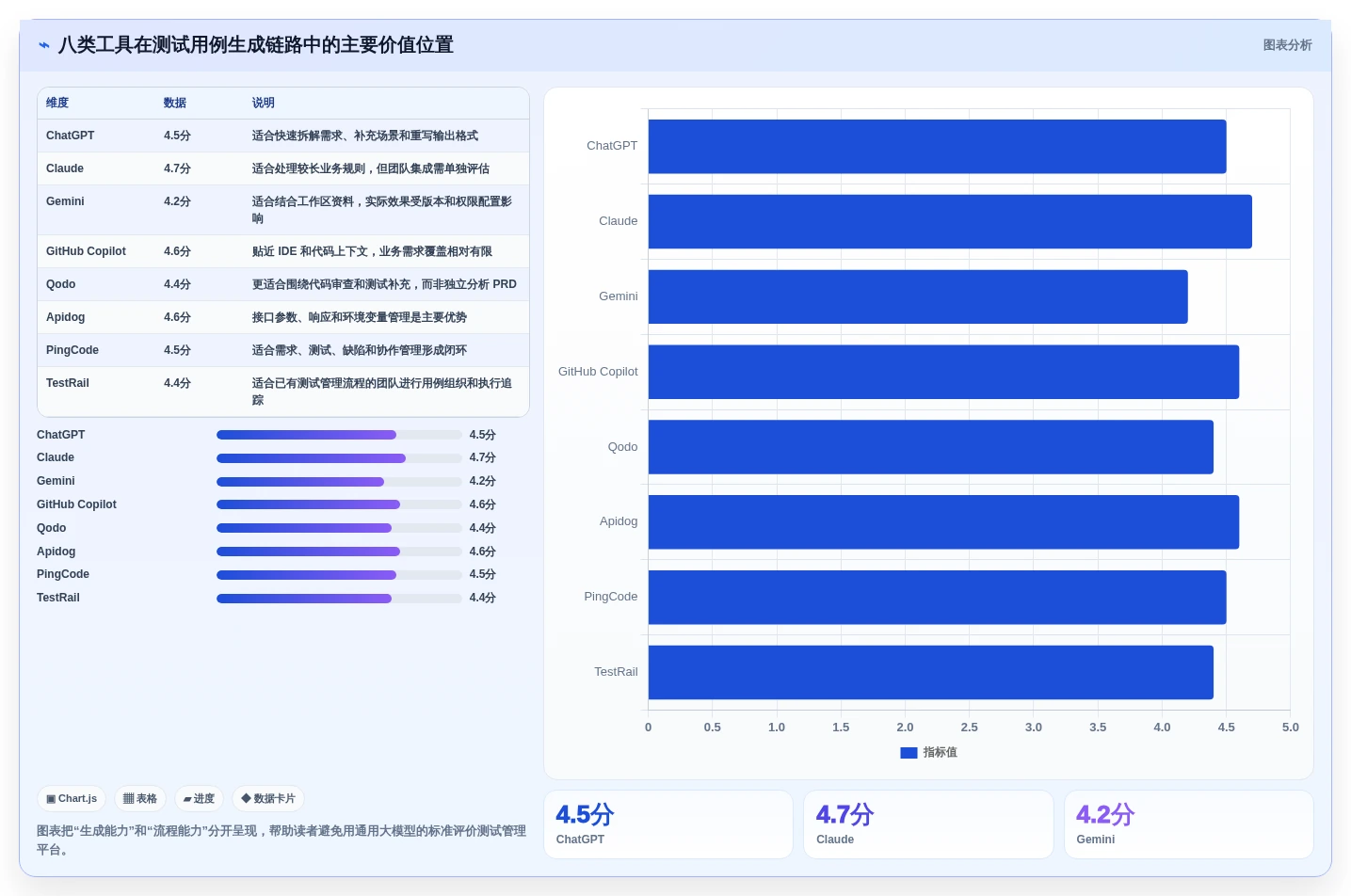The height and width of the screenshot is (896, 1351).
Task: Click the 4.2分 value in Gemini table row
Action: click(x=177, y=201)
